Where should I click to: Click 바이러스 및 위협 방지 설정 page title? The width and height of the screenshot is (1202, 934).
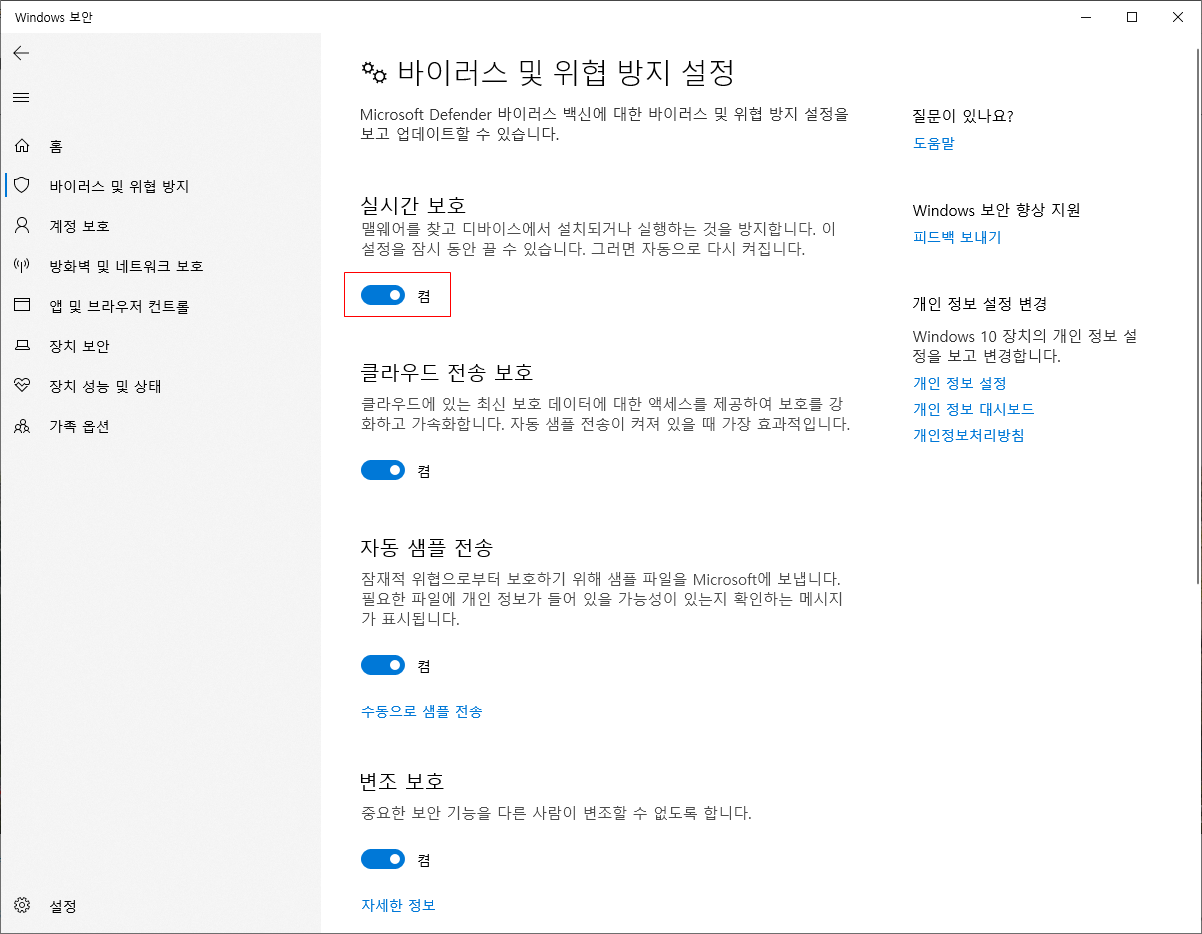pyautogui.click(x=567, y=73)
